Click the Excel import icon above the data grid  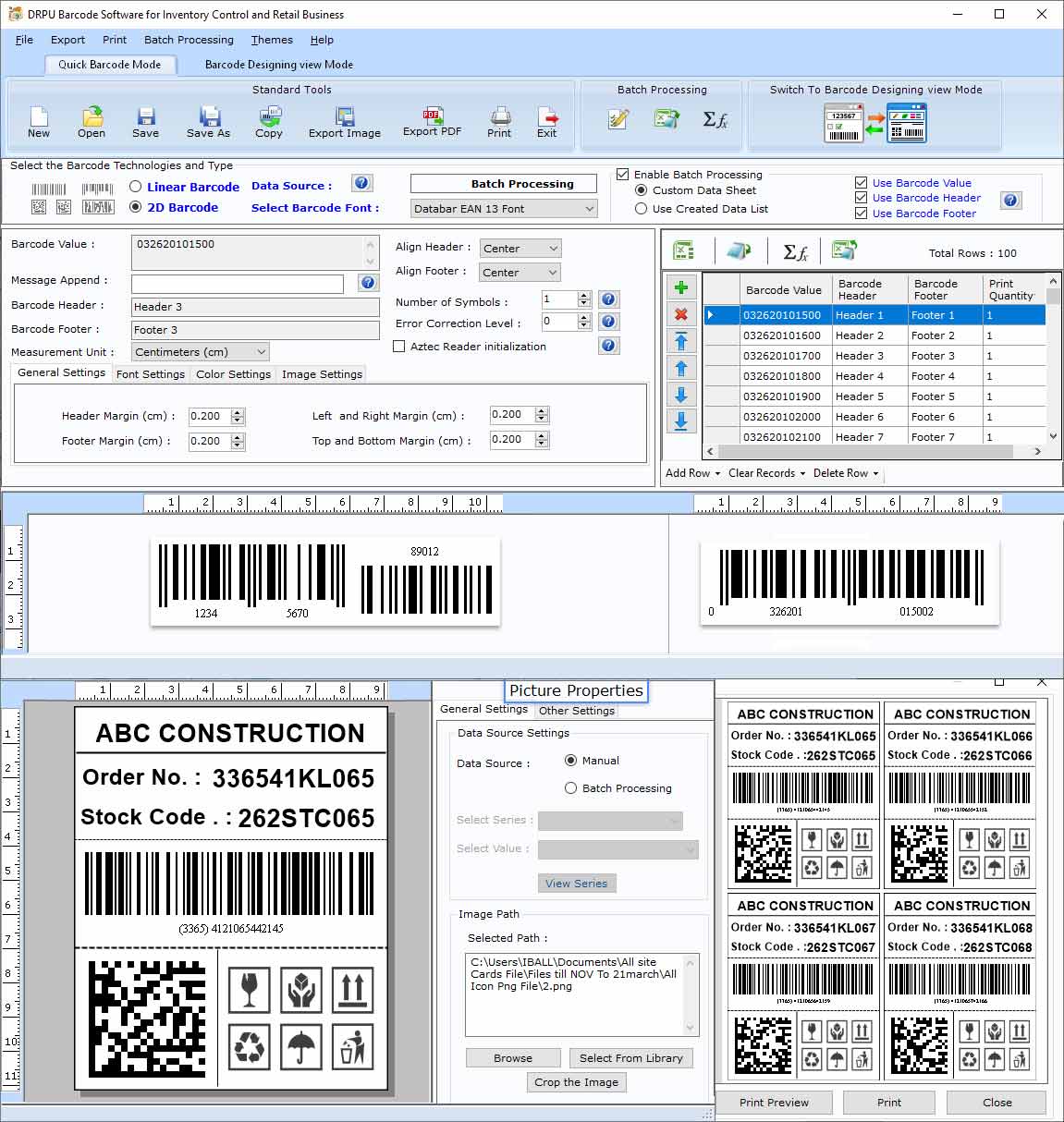click(682, 250)
